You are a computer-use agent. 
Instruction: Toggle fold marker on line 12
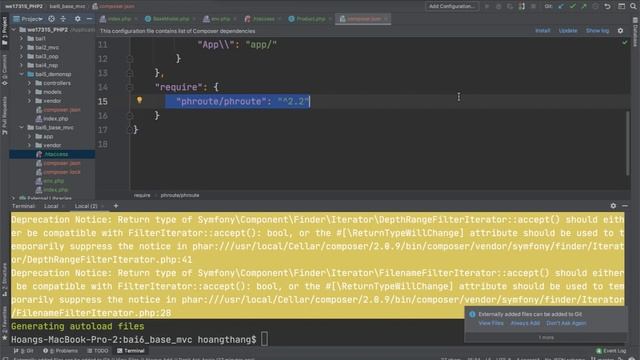130,59
